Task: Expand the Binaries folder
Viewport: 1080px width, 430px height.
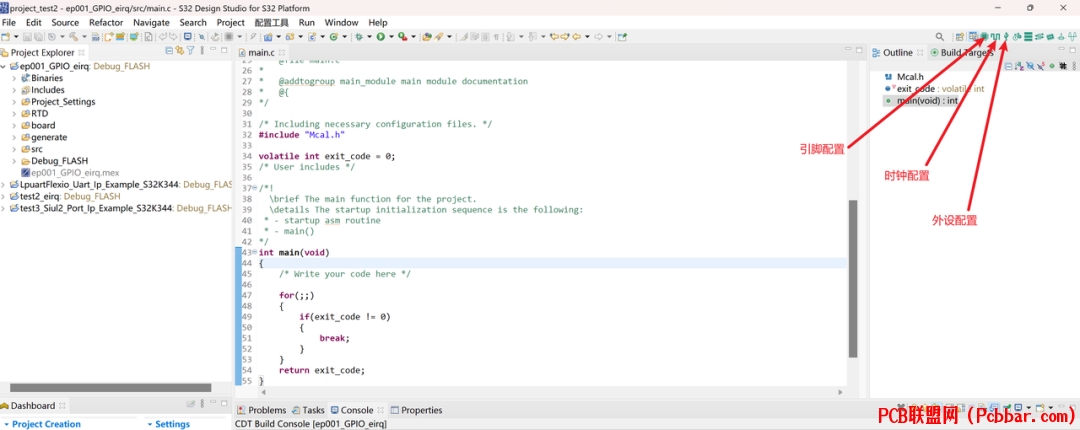Action: [x=14, y=78]
